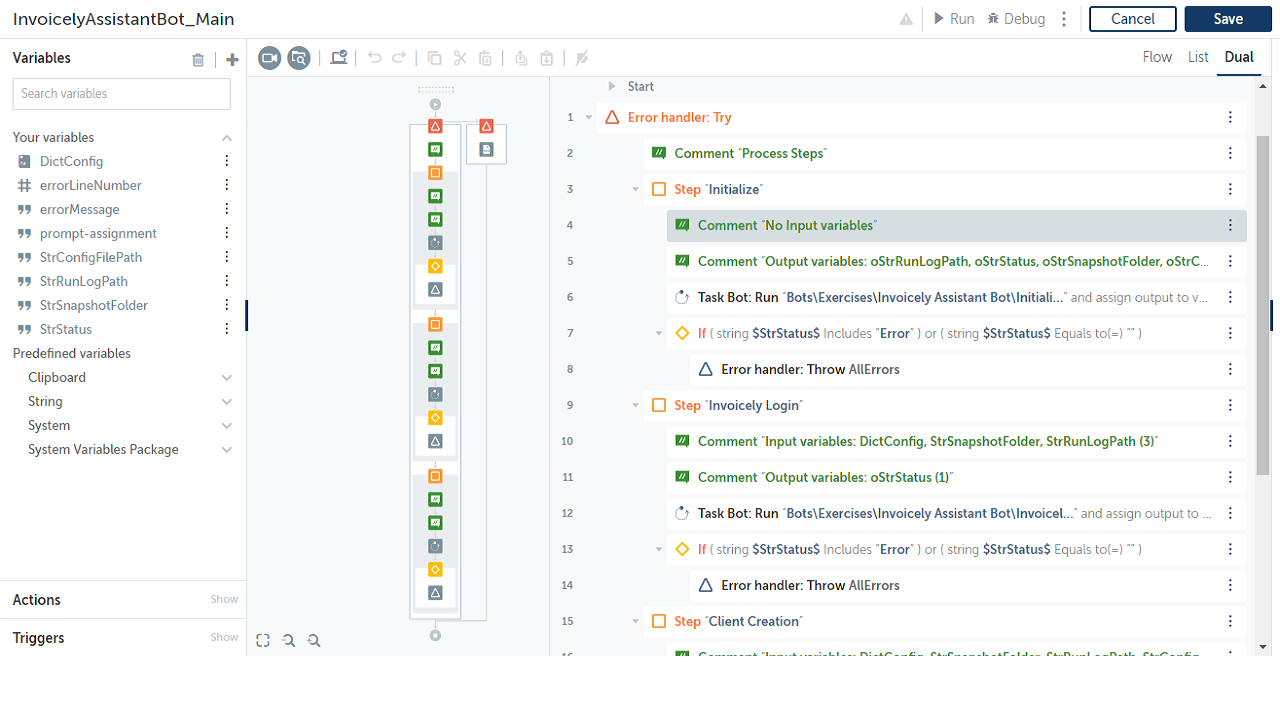Click the Start recording camera icon

pyautogui.click(x=269, y=58)
